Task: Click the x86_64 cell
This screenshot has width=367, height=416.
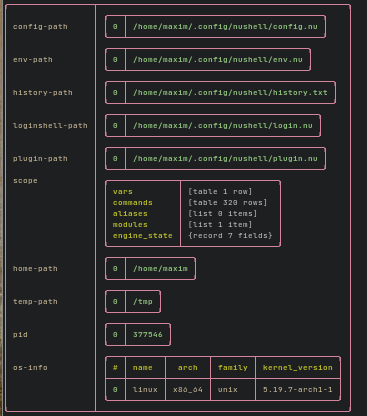Action: [x=188, y=390]
